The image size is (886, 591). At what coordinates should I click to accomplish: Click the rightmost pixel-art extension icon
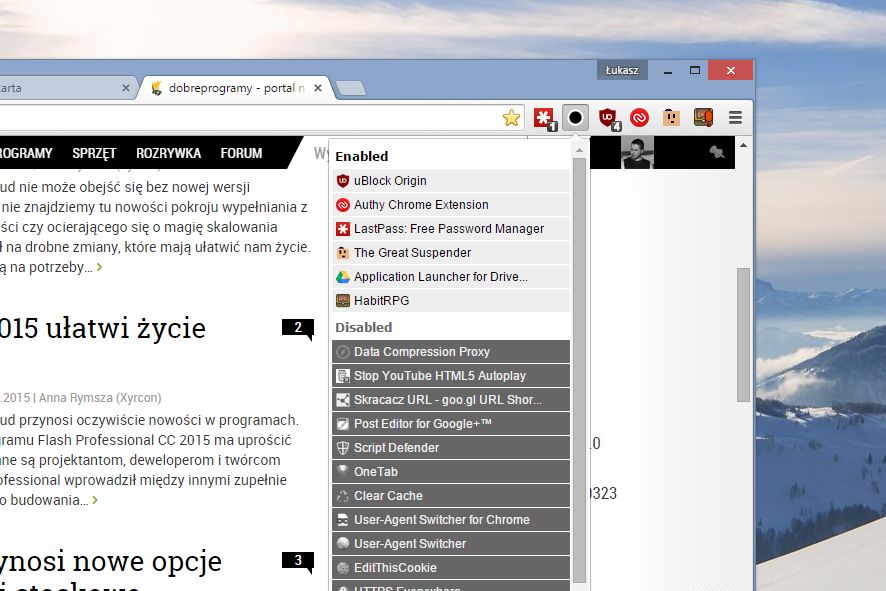704,117
